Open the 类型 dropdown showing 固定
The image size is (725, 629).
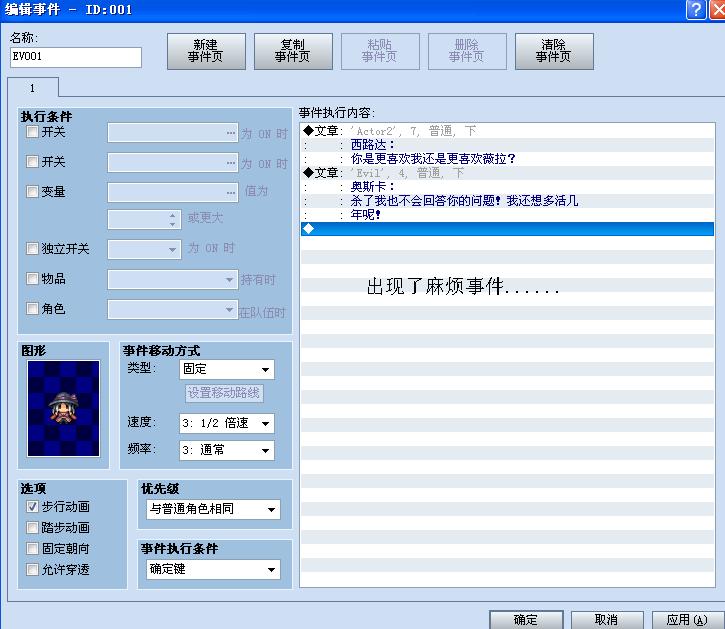(x=227, y=369)
